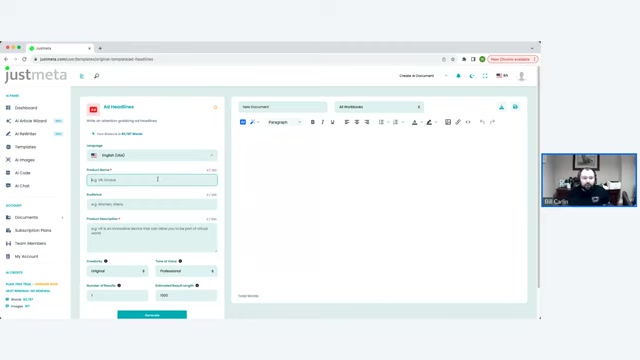Click the Generate button
Image resolution: width=640 pixels, height=360 pixels.
point(152,315)
